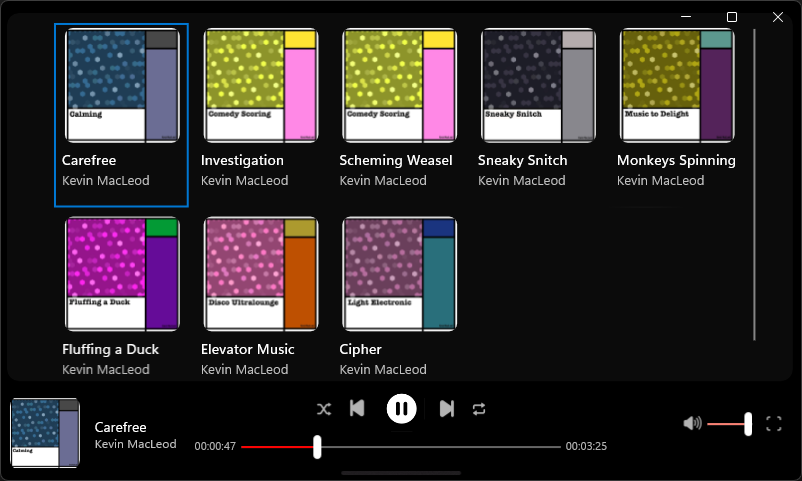Select the Fluffing a Duck title
802x481 pixels.
pos(110,349)
